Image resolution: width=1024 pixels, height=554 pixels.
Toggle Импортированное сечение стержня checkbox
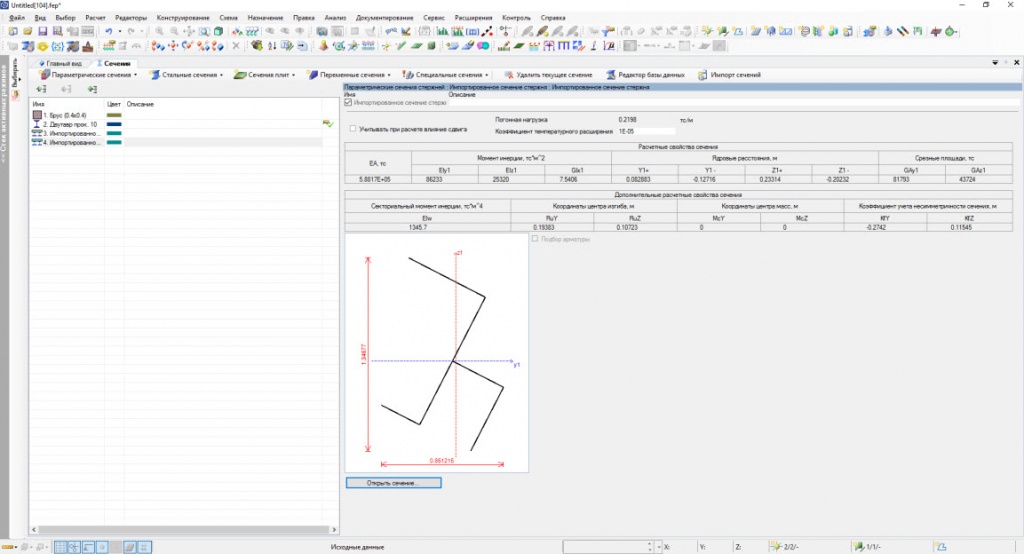pyautogui.click(x=348, y=103)
